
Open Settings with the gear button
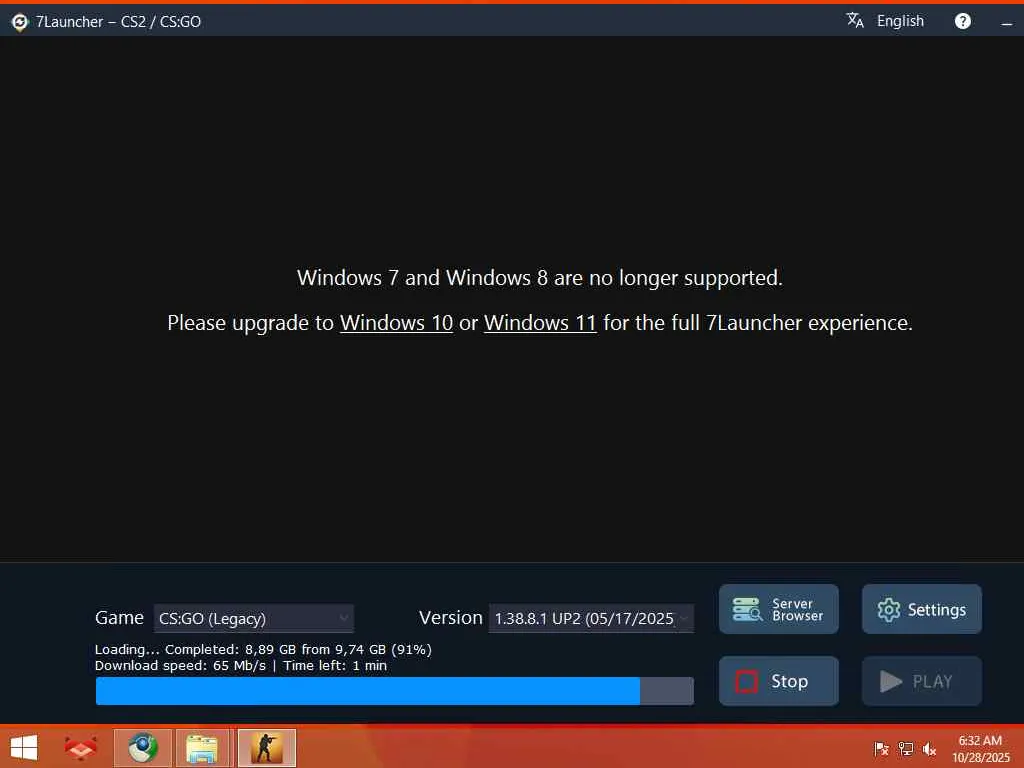pyautogui.click(x=921, y=609)
